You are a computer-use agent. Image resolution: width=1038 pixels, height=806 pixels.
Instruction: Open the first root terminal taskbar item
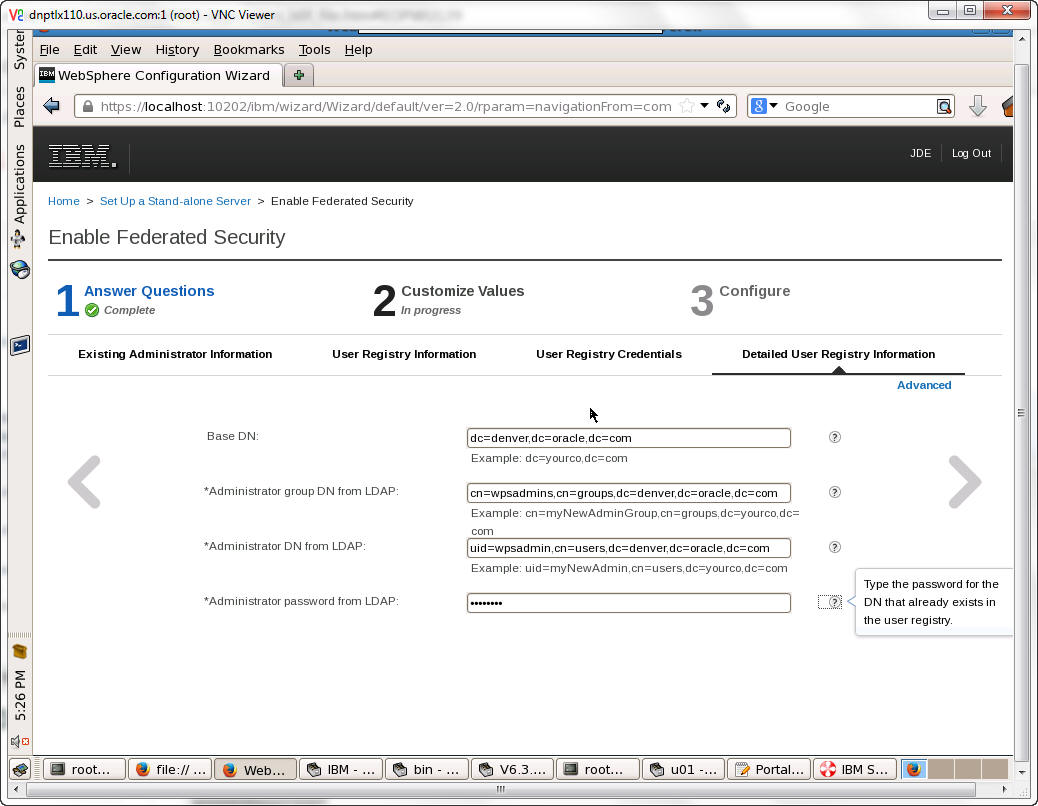[85, 769]
